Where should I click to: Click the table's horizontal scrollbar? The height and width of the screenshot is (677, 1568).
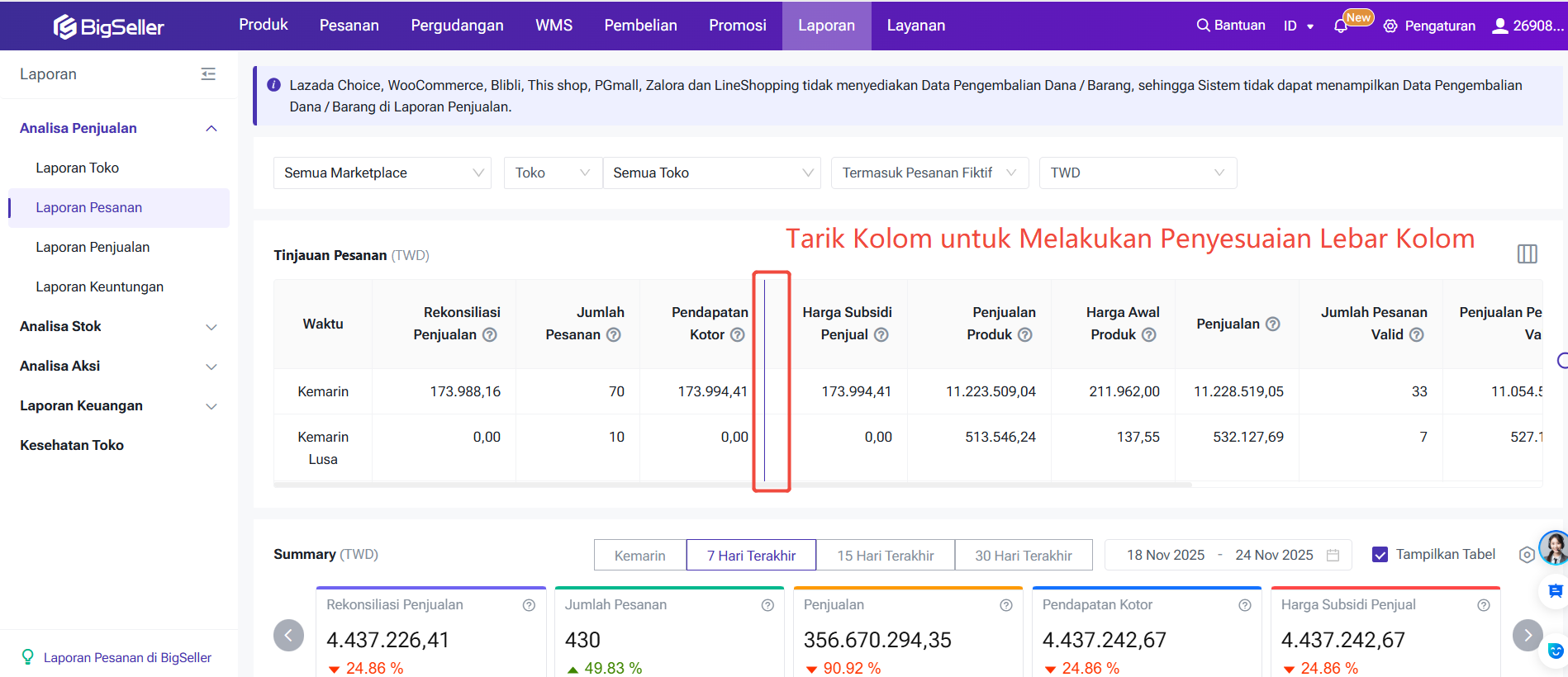coord(732,485)
